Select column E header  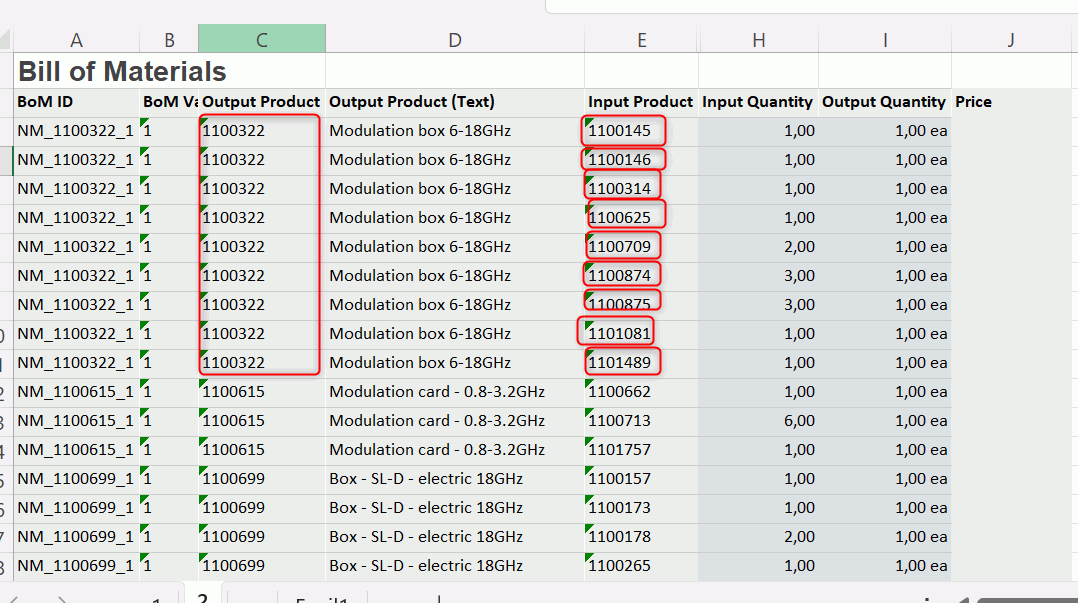point(641,40)
